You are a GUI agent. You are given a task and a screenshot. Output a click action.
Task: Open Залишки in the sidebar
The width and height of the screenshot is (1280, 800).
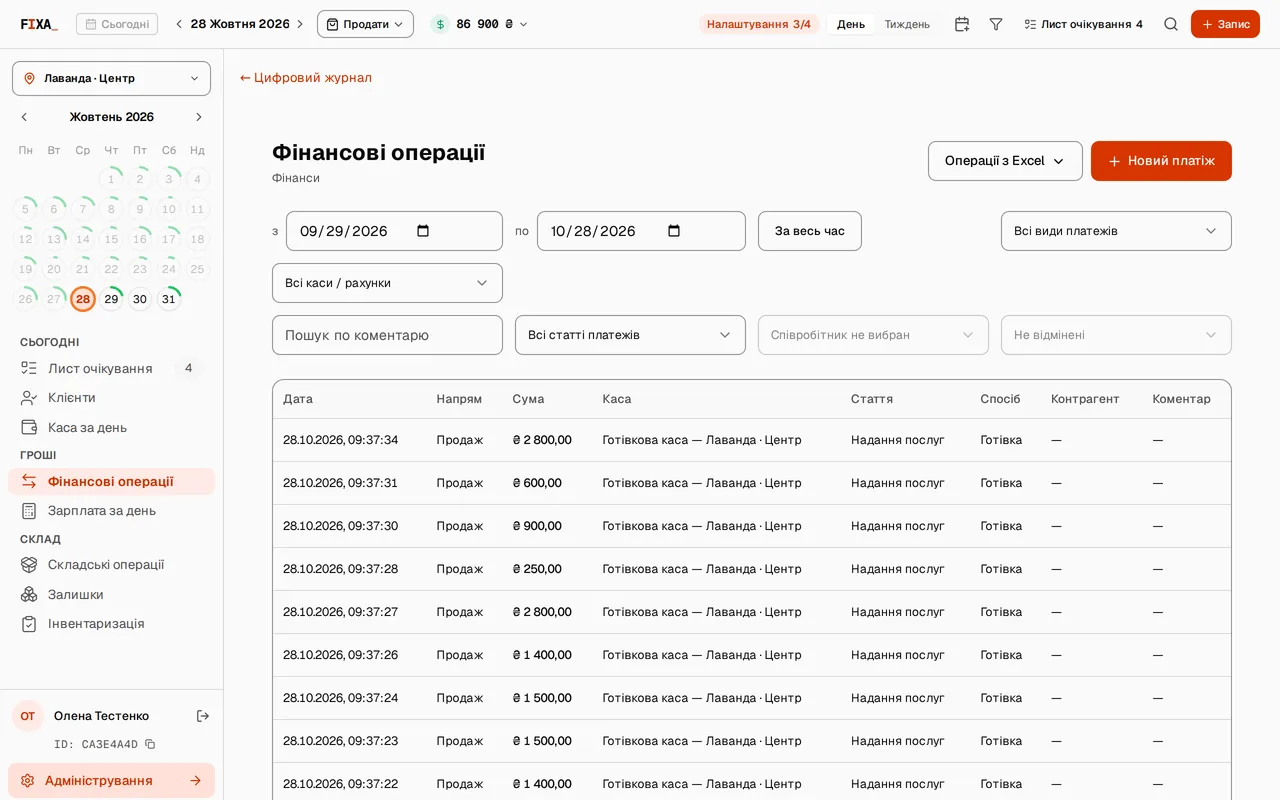[111, 594]
